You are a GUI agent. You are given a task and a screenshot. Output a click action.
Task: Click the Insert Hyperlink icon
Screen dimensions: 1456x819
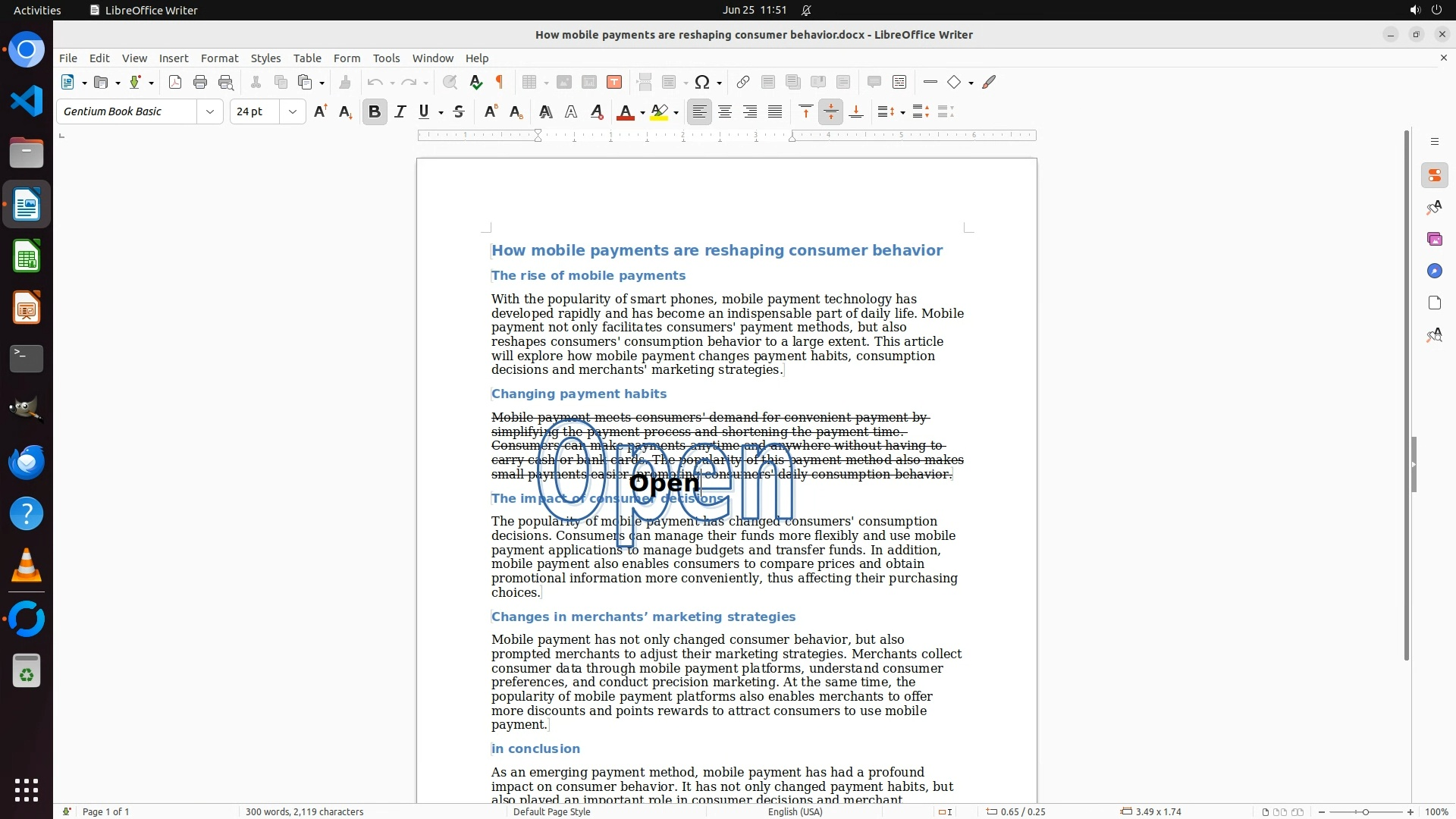pos(743,83)
